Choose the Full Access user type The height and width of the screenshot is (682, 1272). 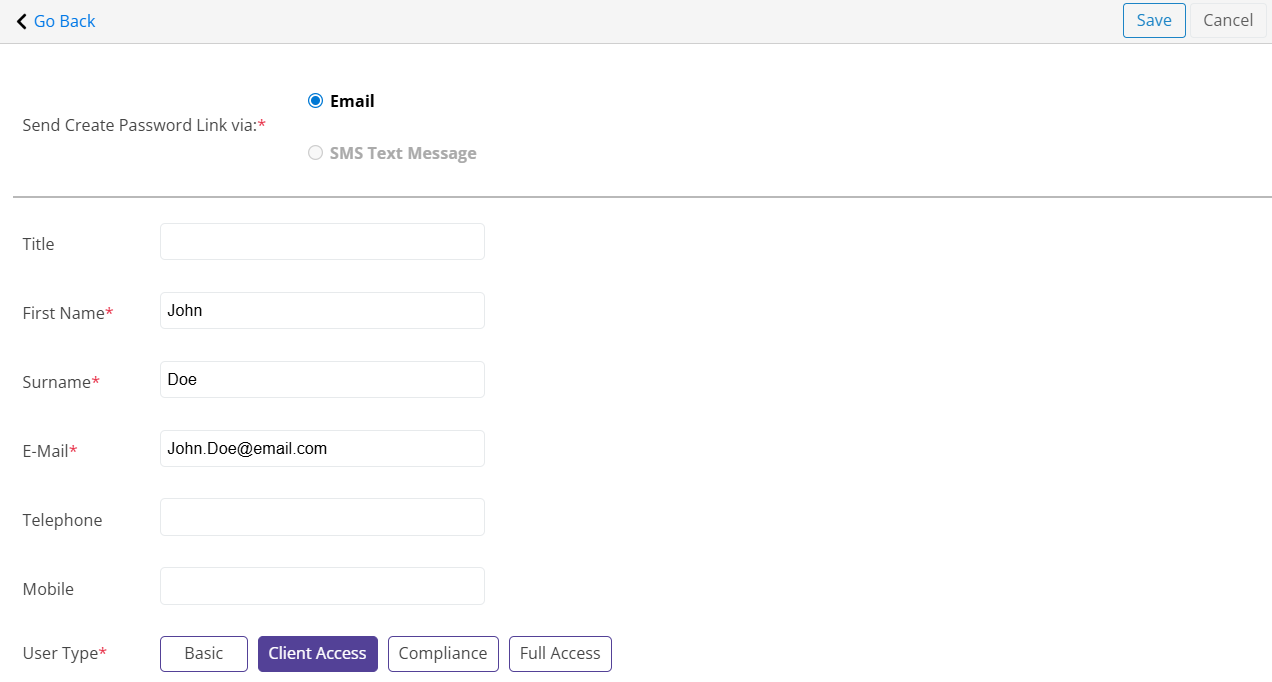click(x=560, y=654)
